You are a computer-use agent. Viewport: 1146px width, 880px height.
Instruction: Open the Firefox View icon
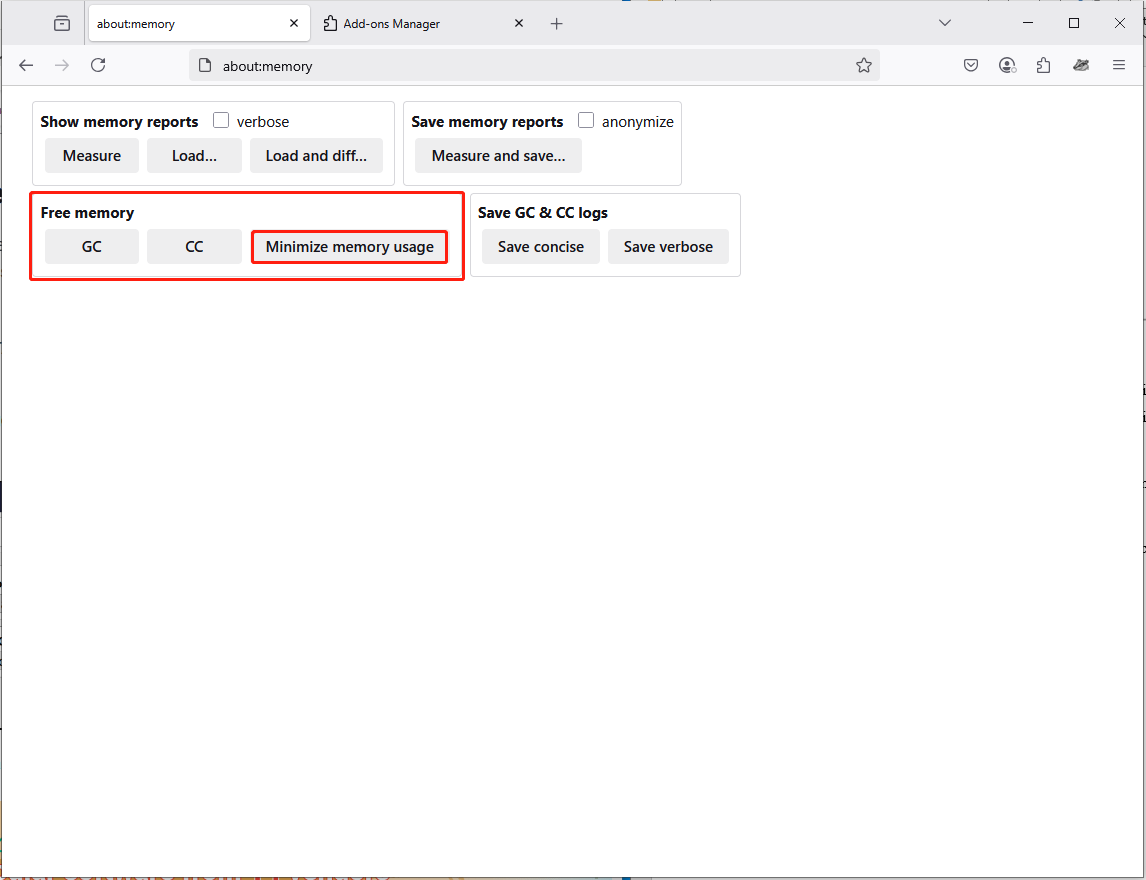(x=62, y=23)
